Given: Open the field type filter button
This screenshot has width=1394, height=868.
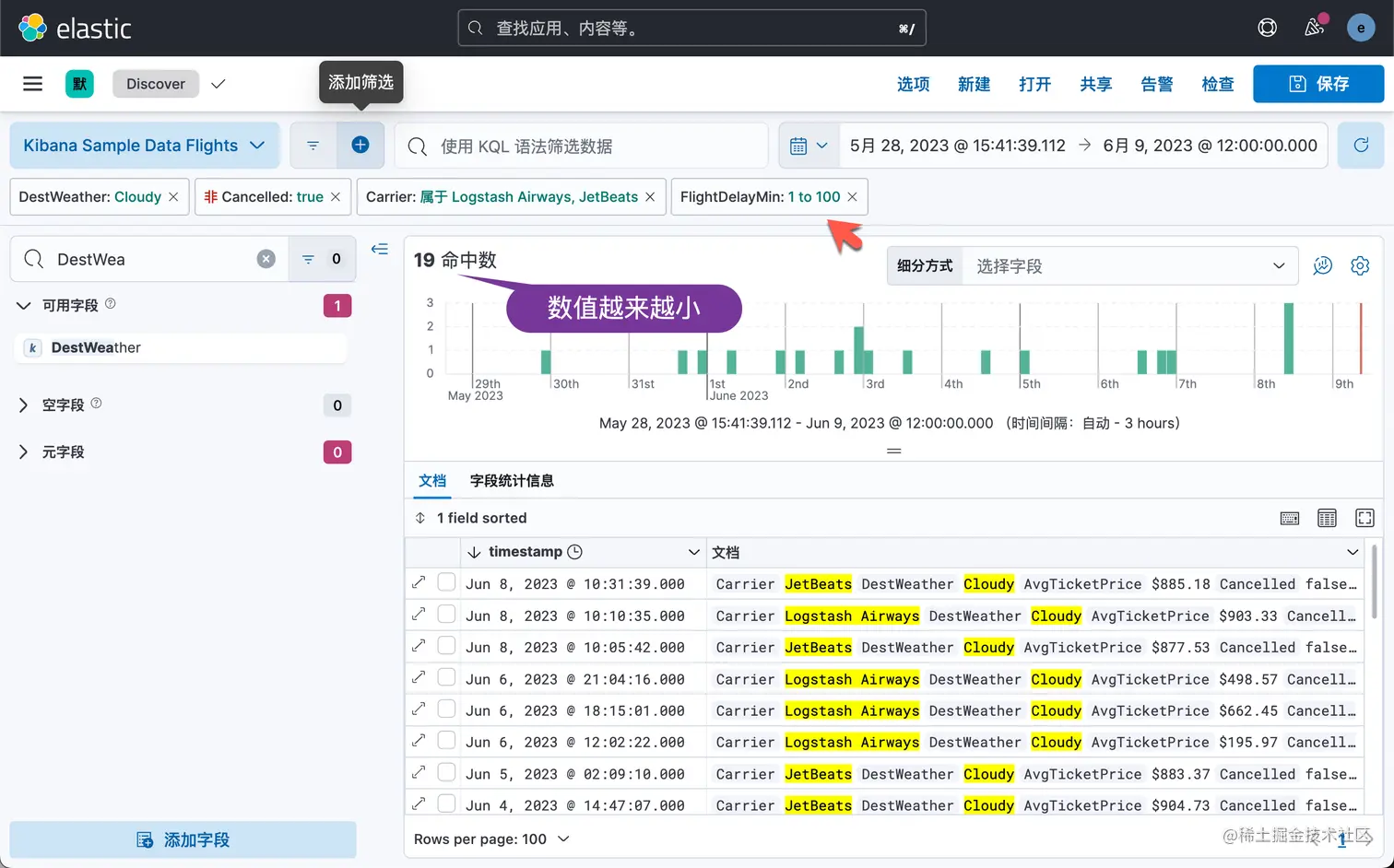Looking at the screenshot, I should pos(323,259).
